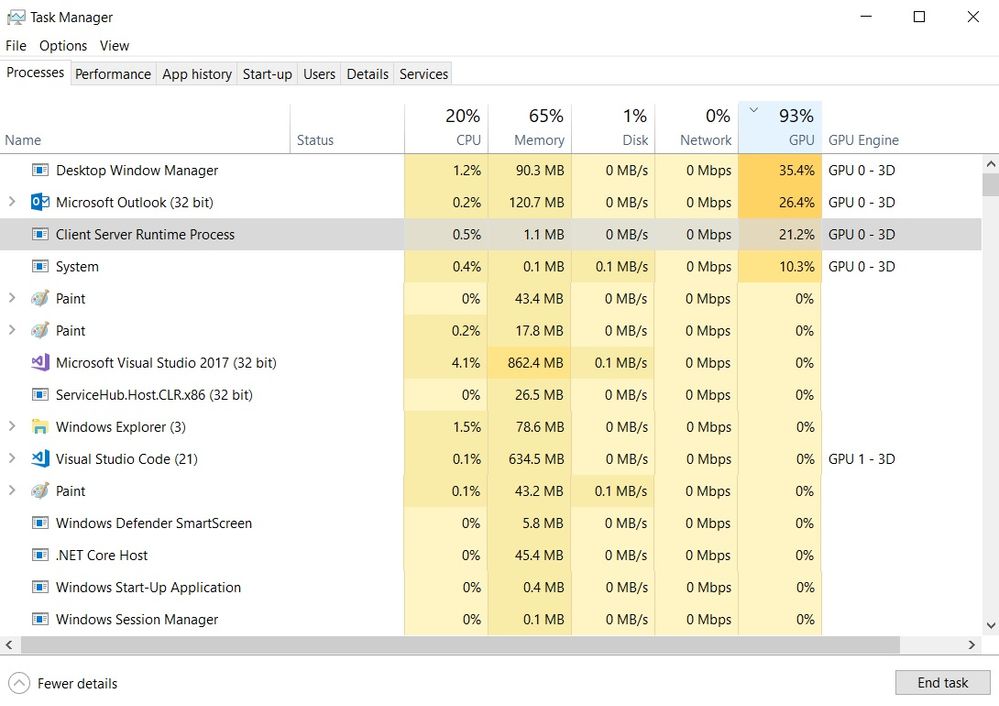Switch to the Performance tab
999x706 pixels.
(113, 74)
